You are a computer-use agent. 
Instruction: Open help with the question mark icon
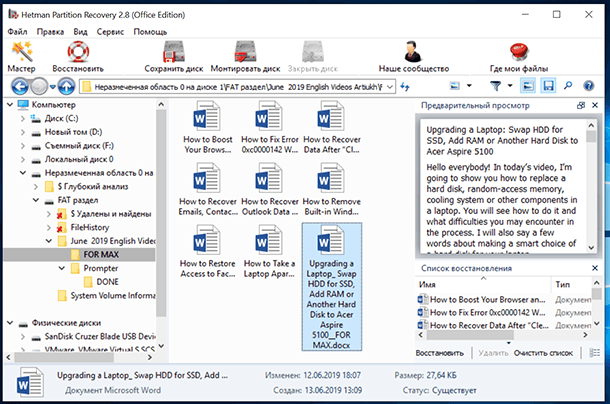pyautogui.click(x=589, y=86)
